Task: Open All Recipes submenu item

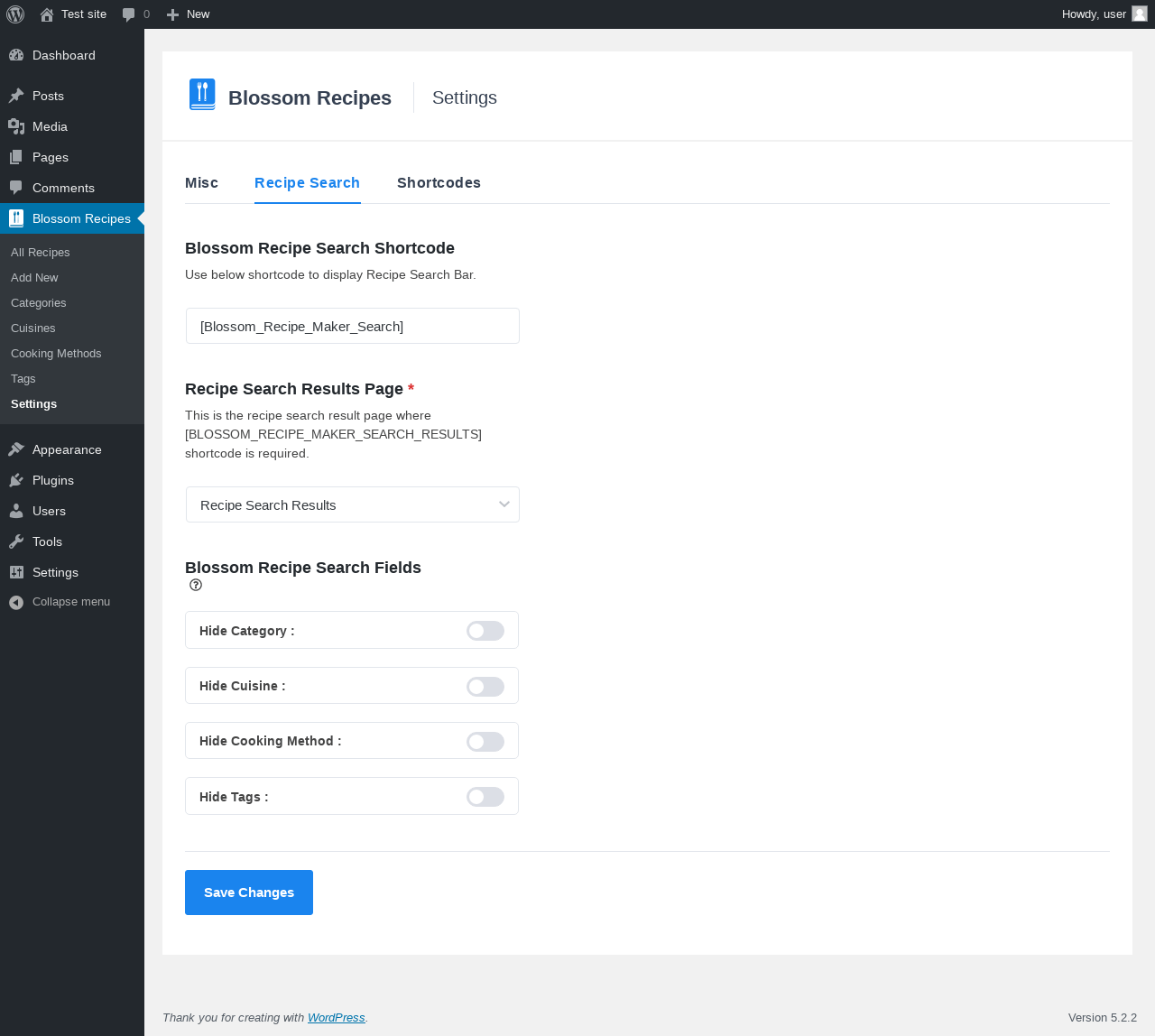Action: [x=40, y=253]
